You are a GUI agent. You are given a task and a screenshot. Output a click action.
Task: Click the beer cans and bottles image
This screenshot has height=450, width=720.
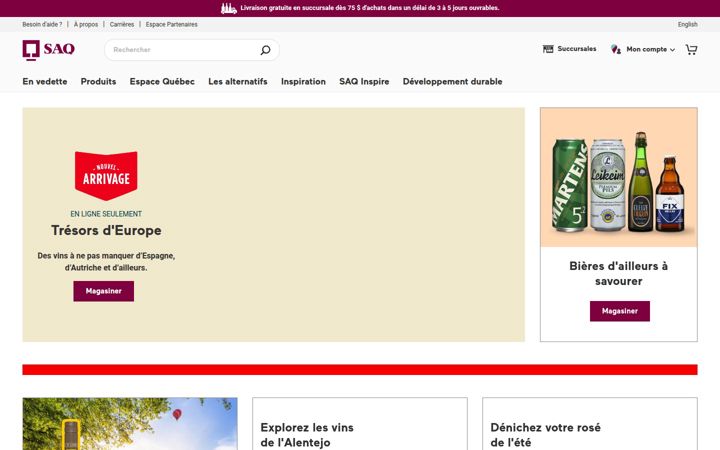(619, 178)
